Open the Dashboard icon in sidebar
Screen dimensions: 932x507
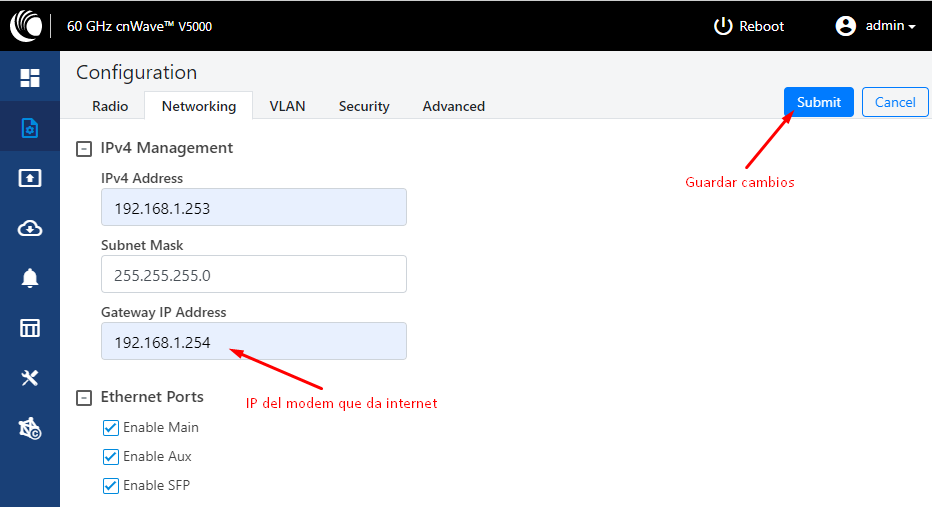(x=30, y=78)
